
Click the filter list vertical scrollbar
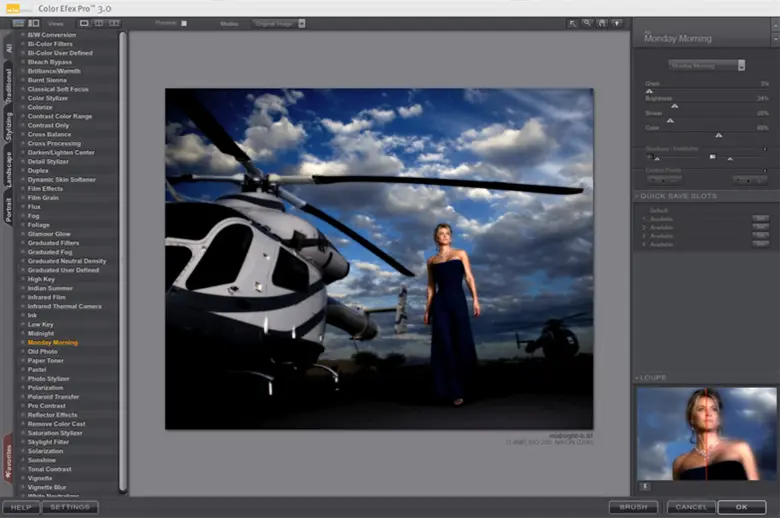(x=122, y=262)
